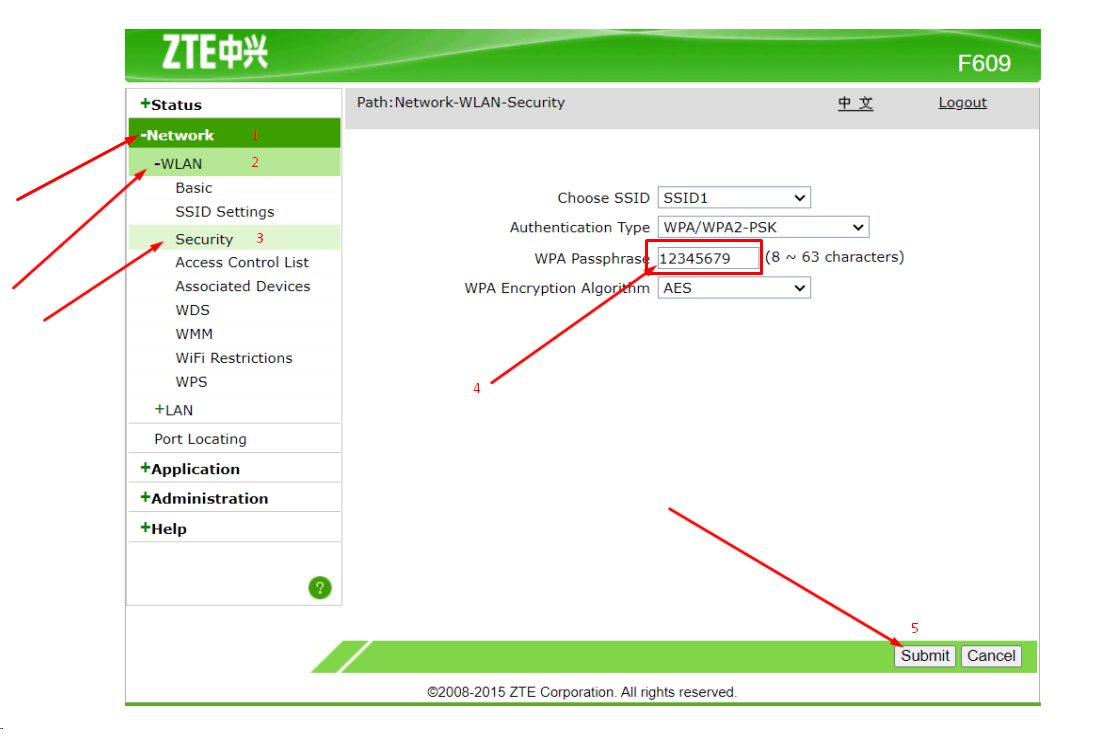Click the WPA Passphrase input field

click(x=707, y=258)
